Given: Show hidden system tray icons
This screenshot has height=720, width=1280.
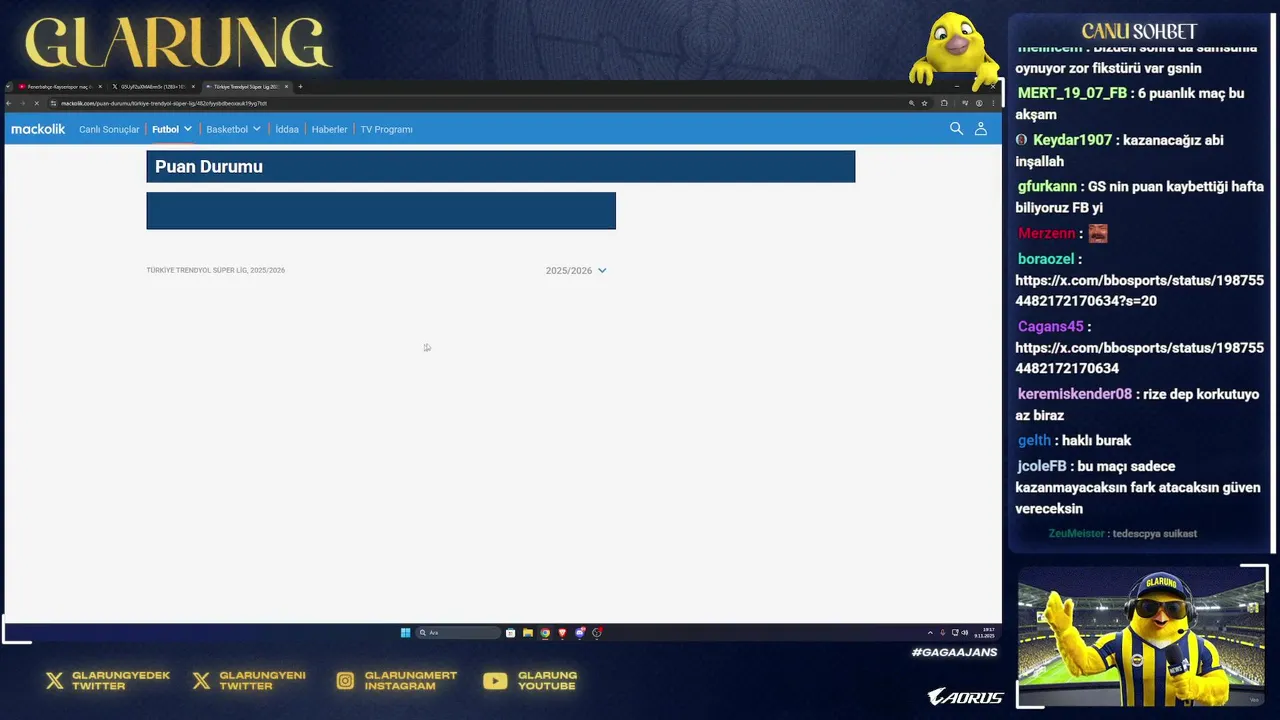Looking at the screenshot, I should pos(930,632).
